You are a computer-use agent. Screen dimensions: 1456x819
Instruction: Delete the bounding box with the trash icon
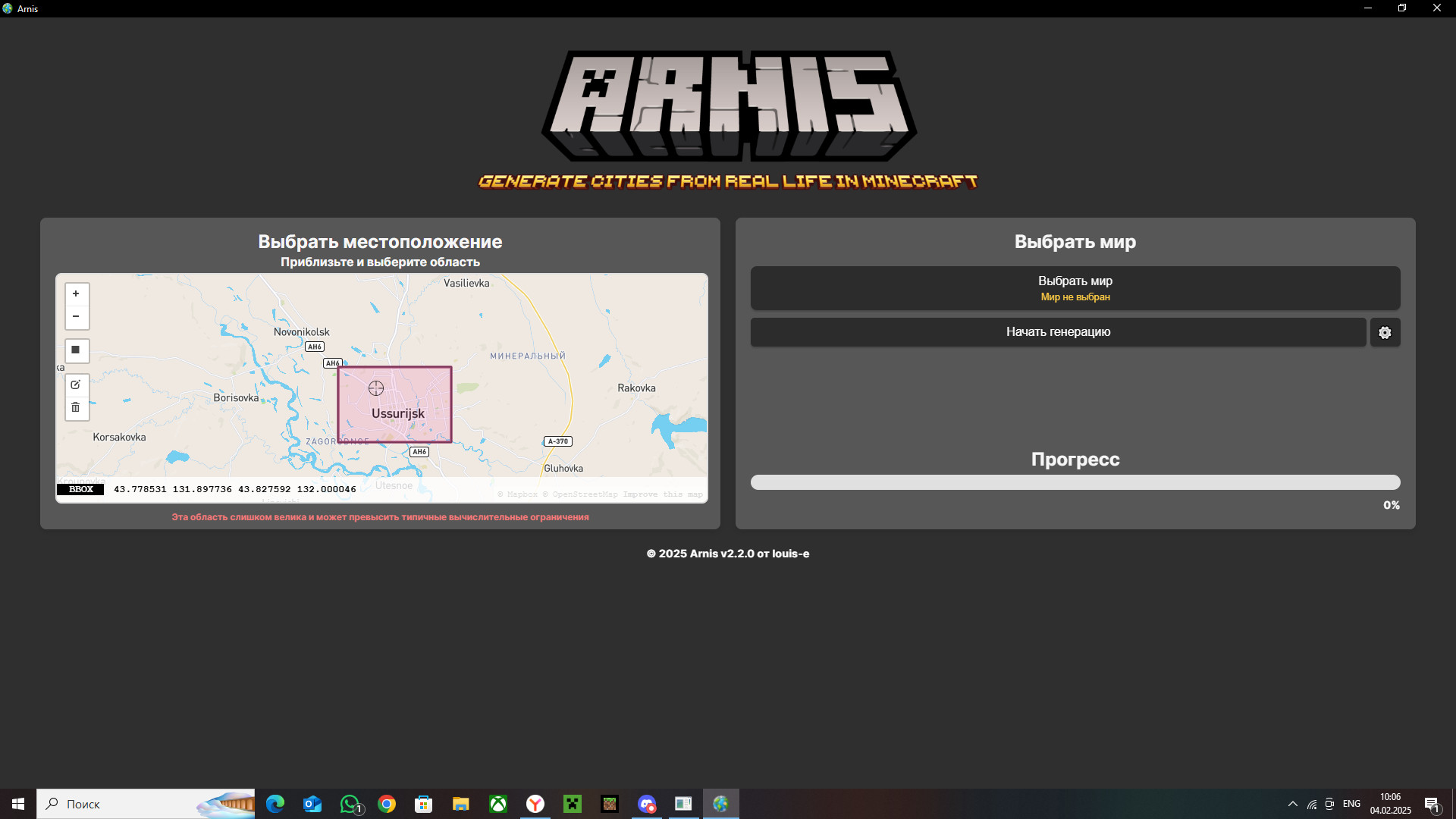77,407
